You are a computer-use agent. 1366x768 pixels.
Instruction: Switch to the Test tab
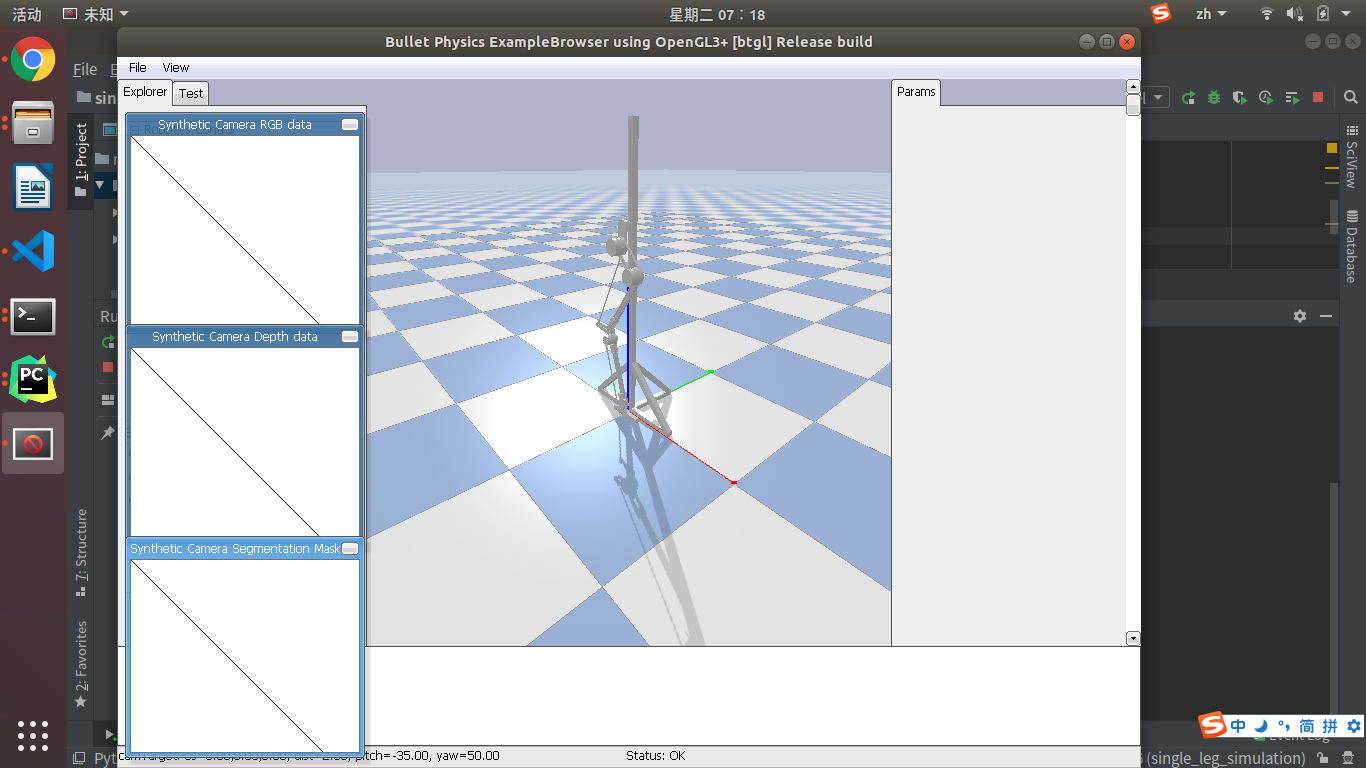tap(191, 93)
